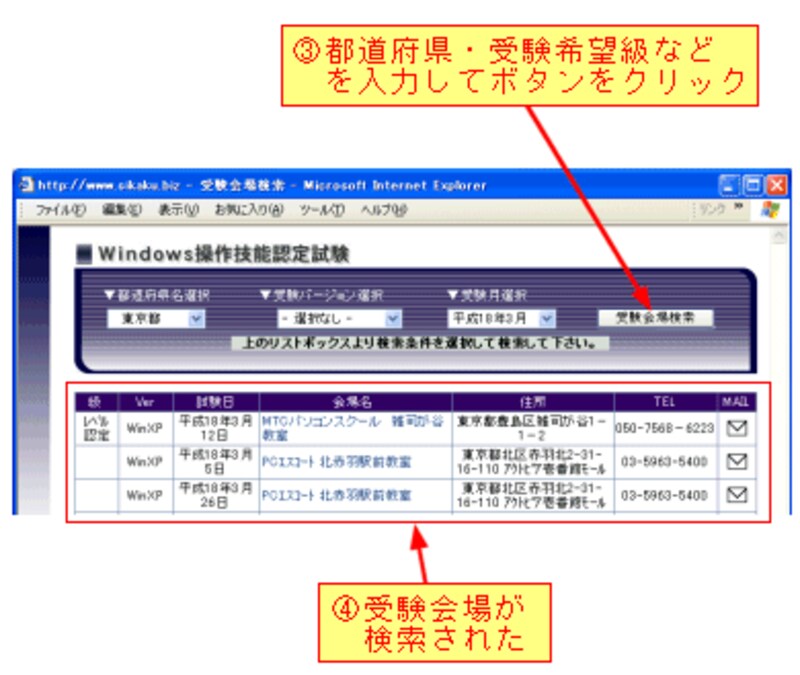Click the 住所 column header
800x675 pixels.
tap(533, 402)
